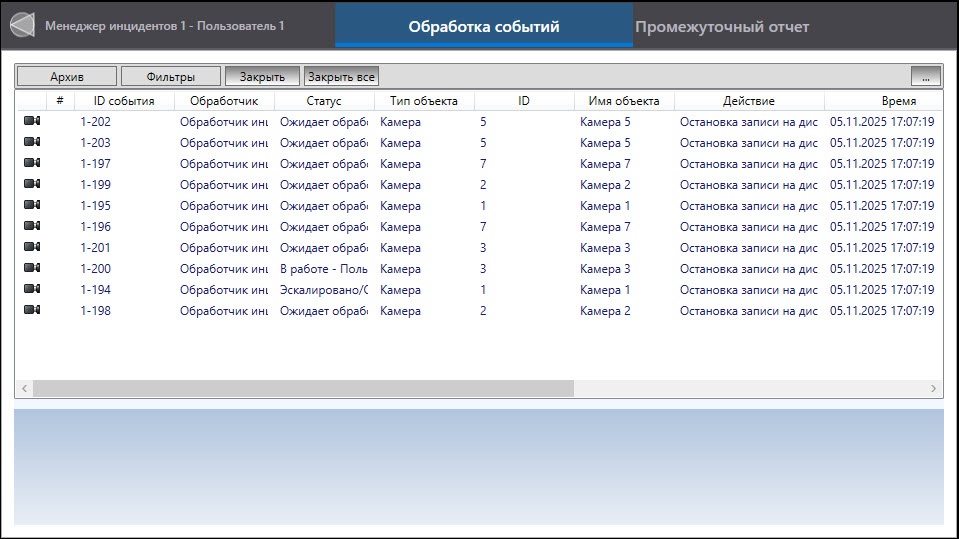Open the ellipsis options button

pyautogui.click(x=926, y=76)
